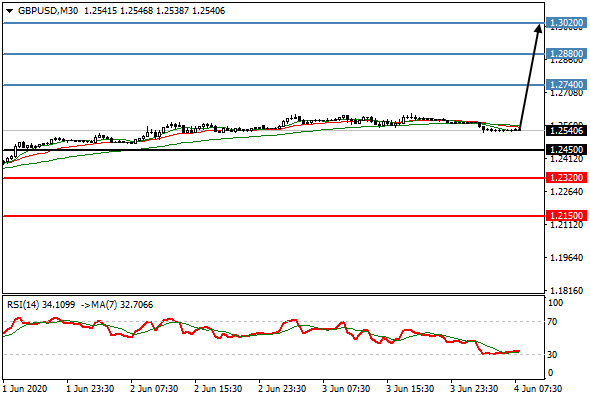The image size is (590, 400).
Task: Click the 3 Jun 07:30 time label
Action: (x=346, y=389)
